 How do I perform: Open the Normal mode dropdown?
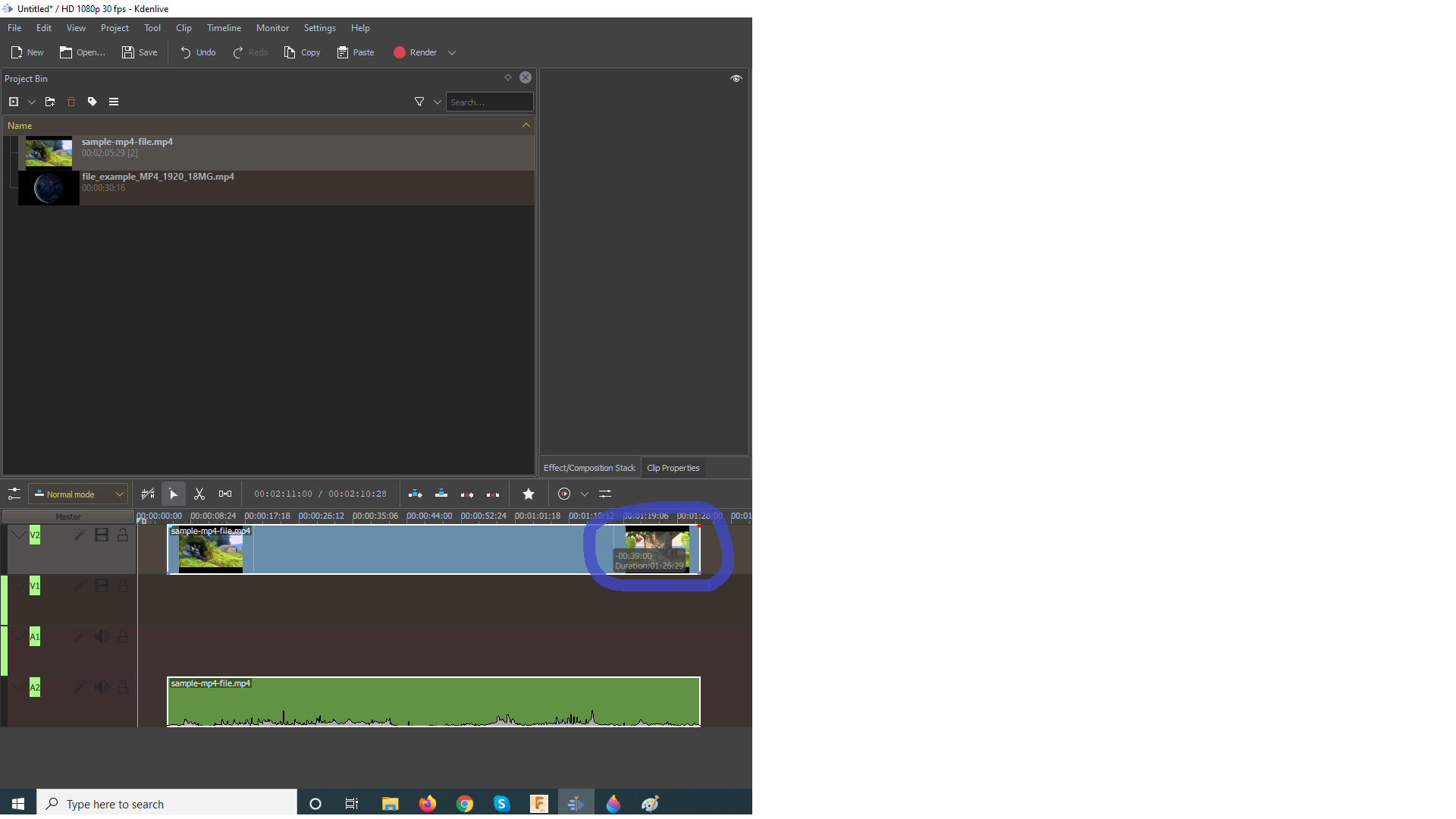coord(78,494)
